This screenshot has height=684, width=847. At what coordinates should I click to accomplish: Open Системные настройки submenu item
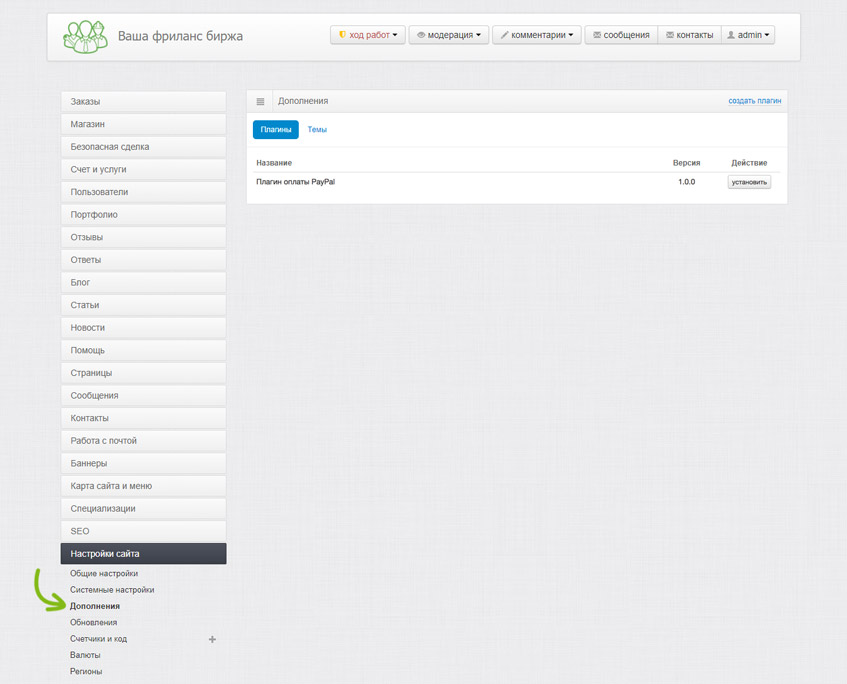pos(112,590)
